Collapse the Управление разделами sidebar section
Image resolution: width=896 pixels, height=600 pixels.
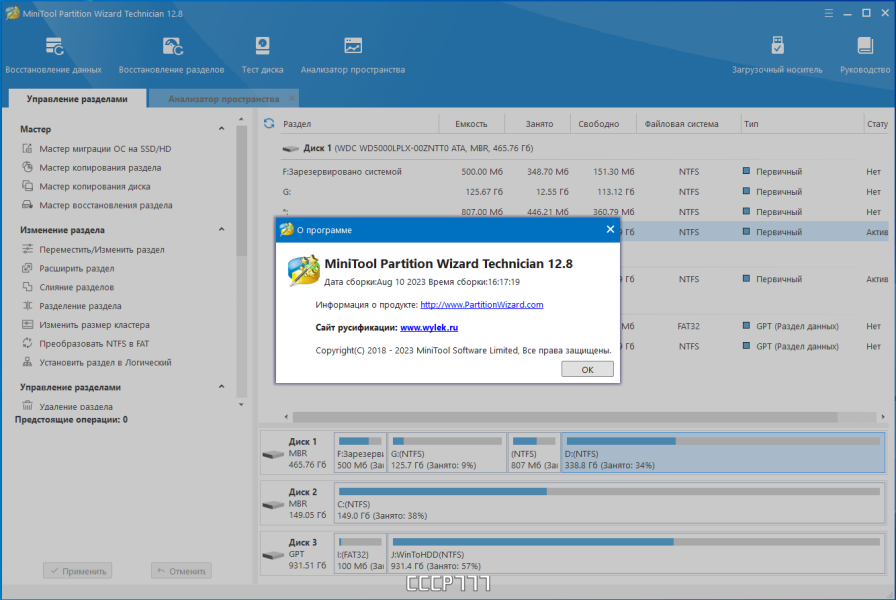(x=222, y=387)
